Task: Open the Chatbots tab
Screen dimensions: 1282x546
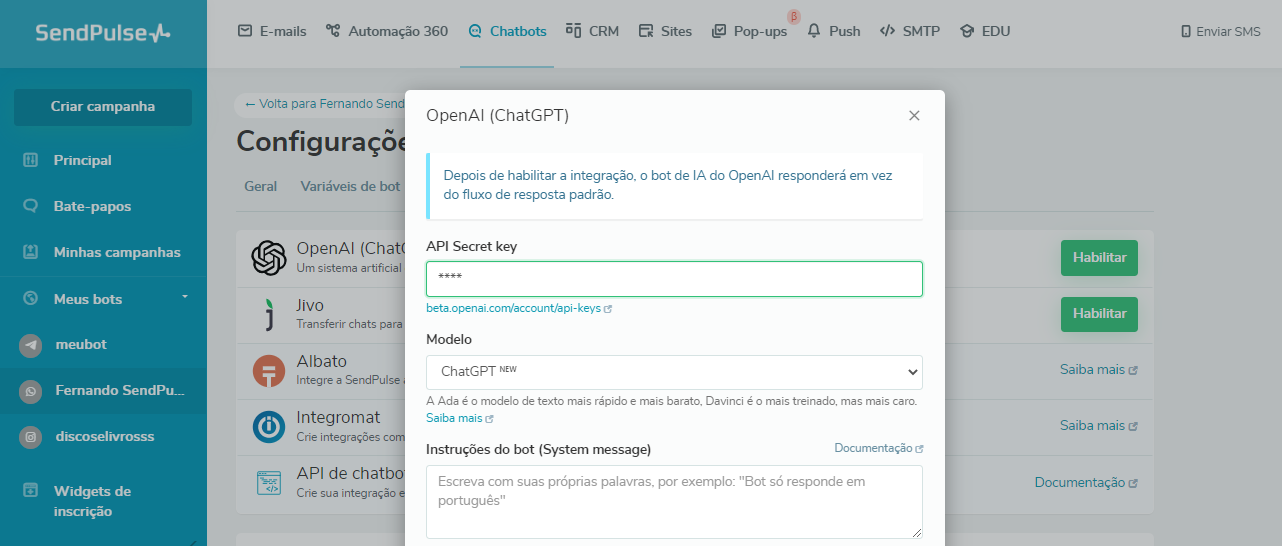Action: (x=507, y=32)
